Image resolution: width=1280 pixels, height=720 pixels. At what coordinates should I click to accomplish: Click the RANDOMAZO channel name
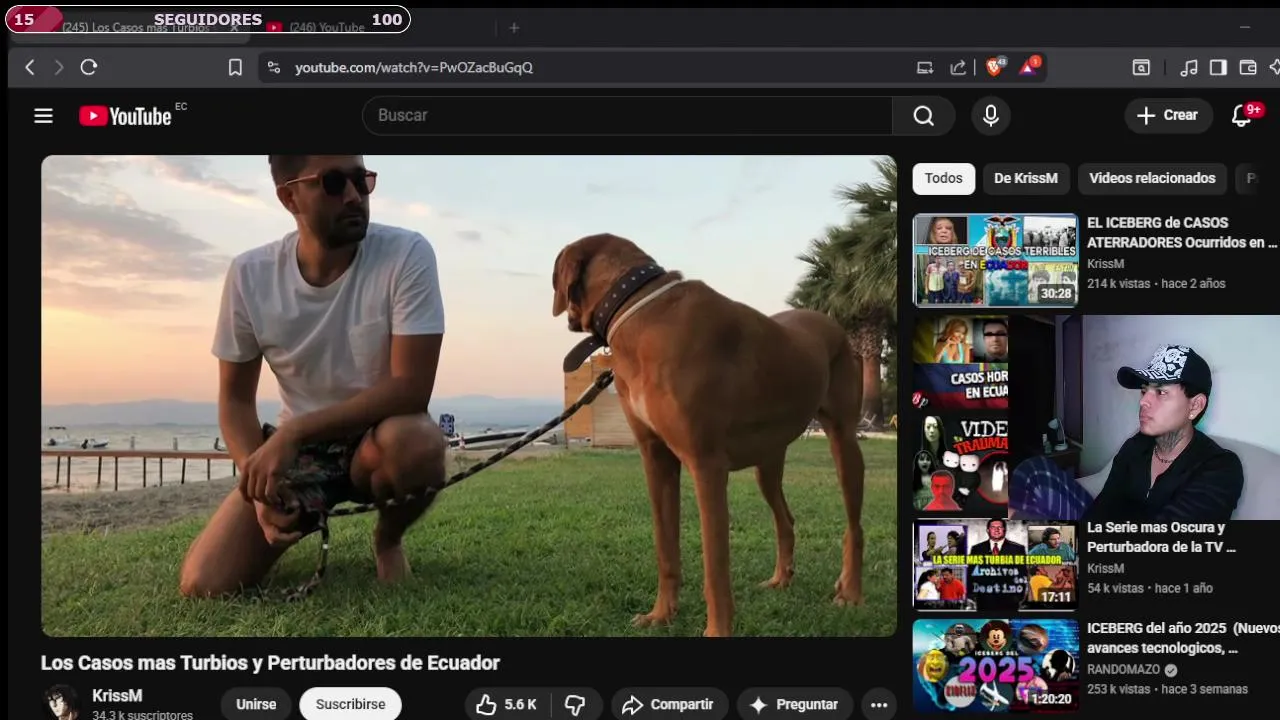(1124, 669)
